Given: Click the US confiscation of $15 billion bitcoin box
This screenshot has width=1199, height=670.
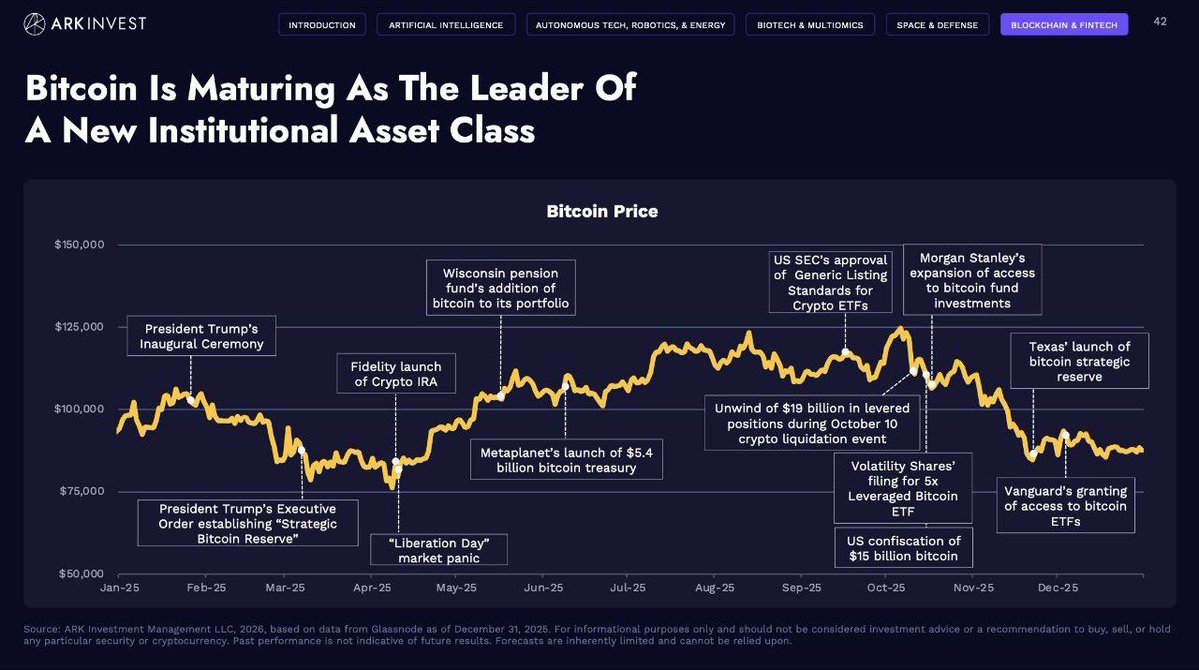Looking at the screenshot, I should point(903,548).
